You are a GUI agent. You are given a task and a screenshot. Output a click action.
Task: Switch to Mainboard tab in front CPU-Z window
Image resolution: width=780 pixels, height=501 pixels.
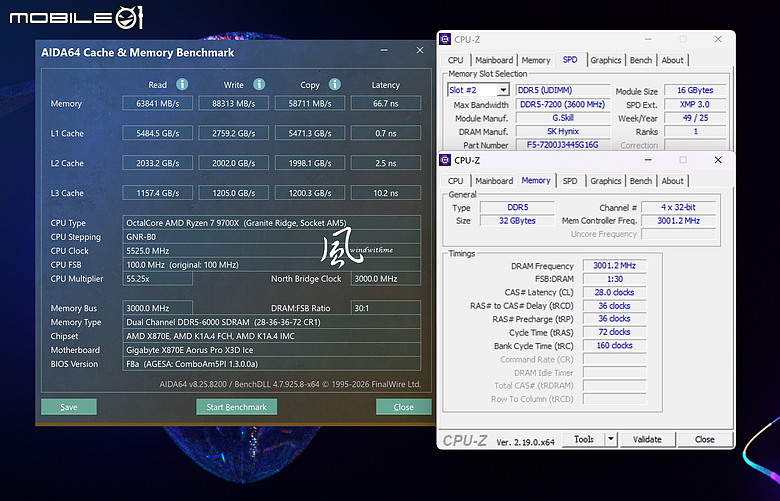click(x=494, y=181)
